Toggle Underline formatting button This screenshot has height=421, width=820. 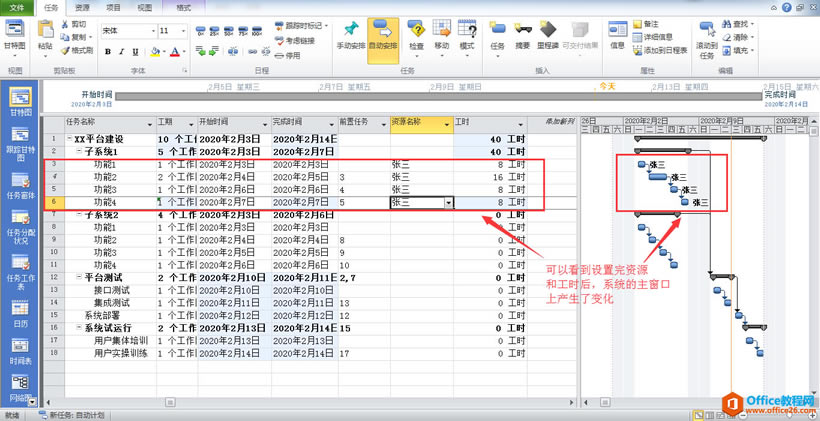(136, 51)
